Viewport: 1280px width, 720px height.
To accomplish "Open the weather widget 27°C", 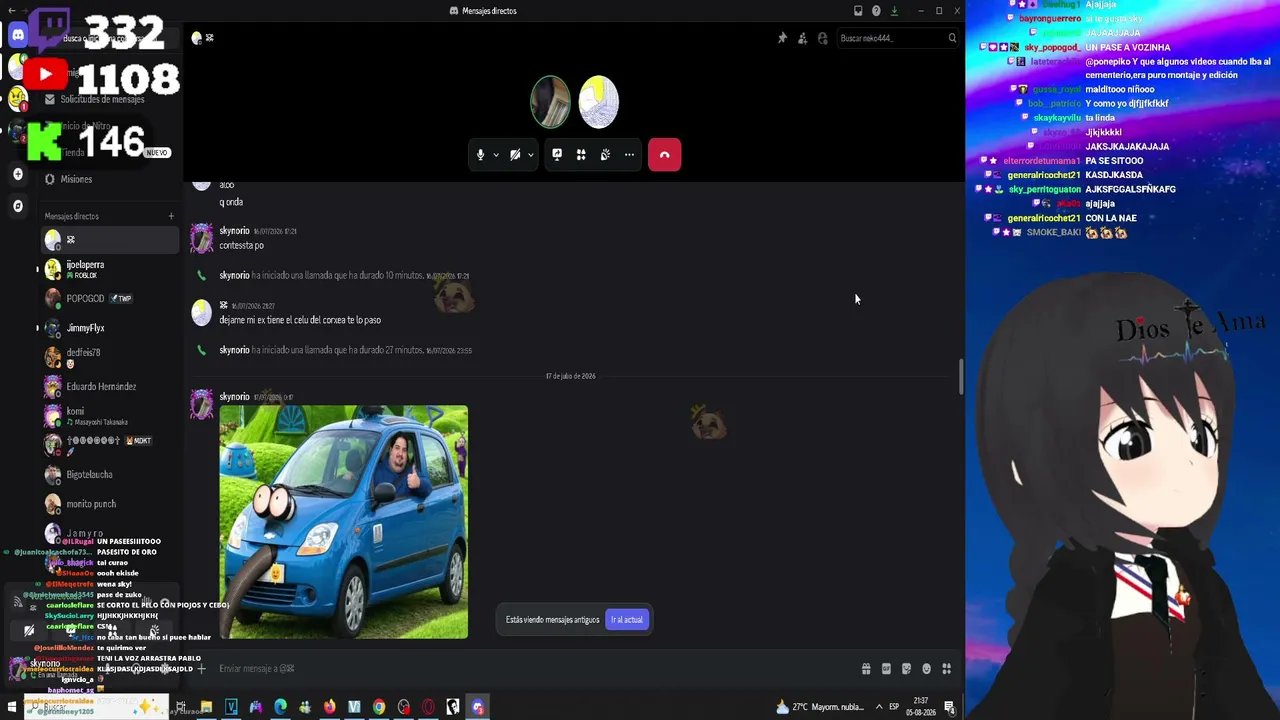I will (x=820, y=707).
